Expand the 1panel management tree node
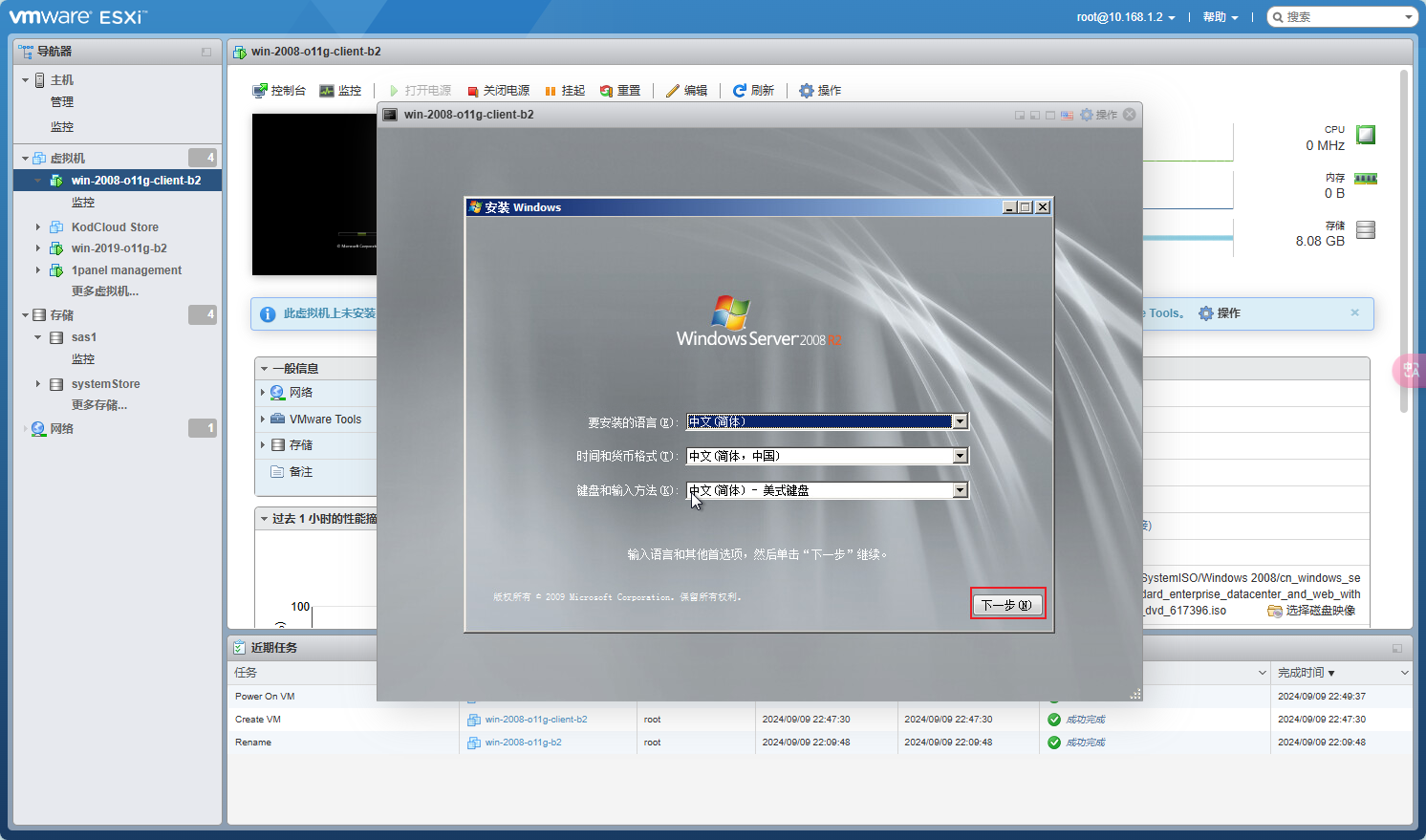The height and width of the screenshot is (840, 1426). click(x=38, y=270)
